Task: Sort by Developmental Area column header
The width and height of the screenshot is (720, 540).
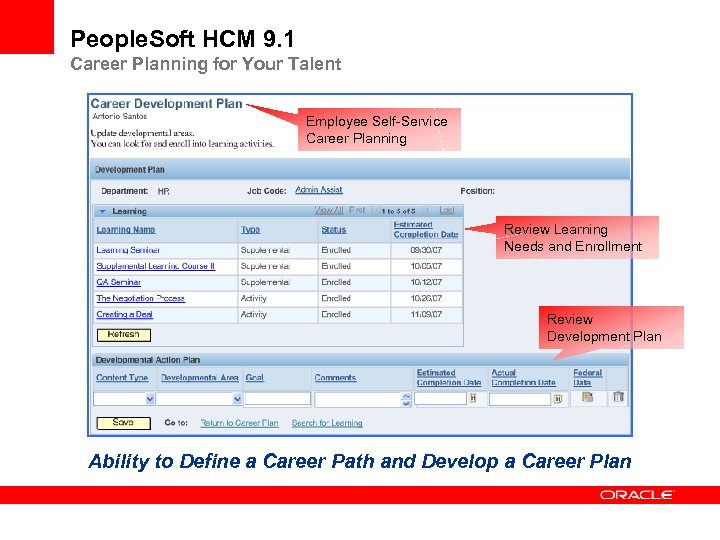Action: click(x=199, y=377)
